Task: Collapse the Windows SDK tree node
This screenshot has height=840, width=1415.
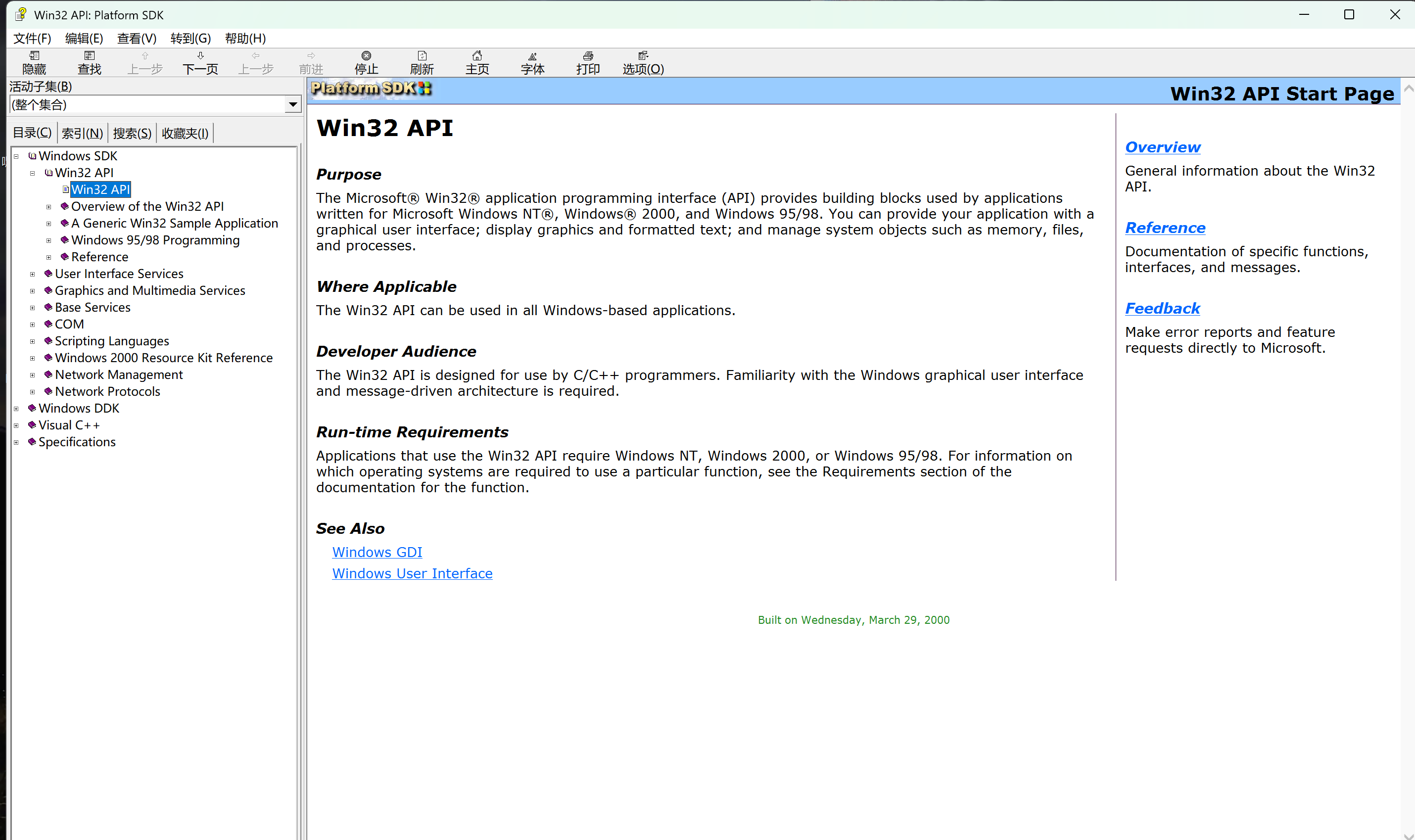Action: point(16,156)
